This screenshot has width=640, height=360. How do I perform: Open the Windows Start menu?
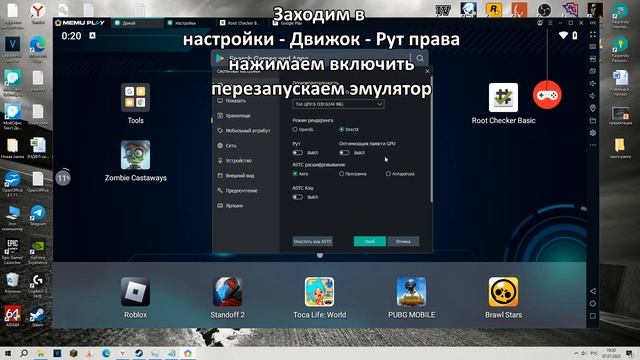click(8, 353)
